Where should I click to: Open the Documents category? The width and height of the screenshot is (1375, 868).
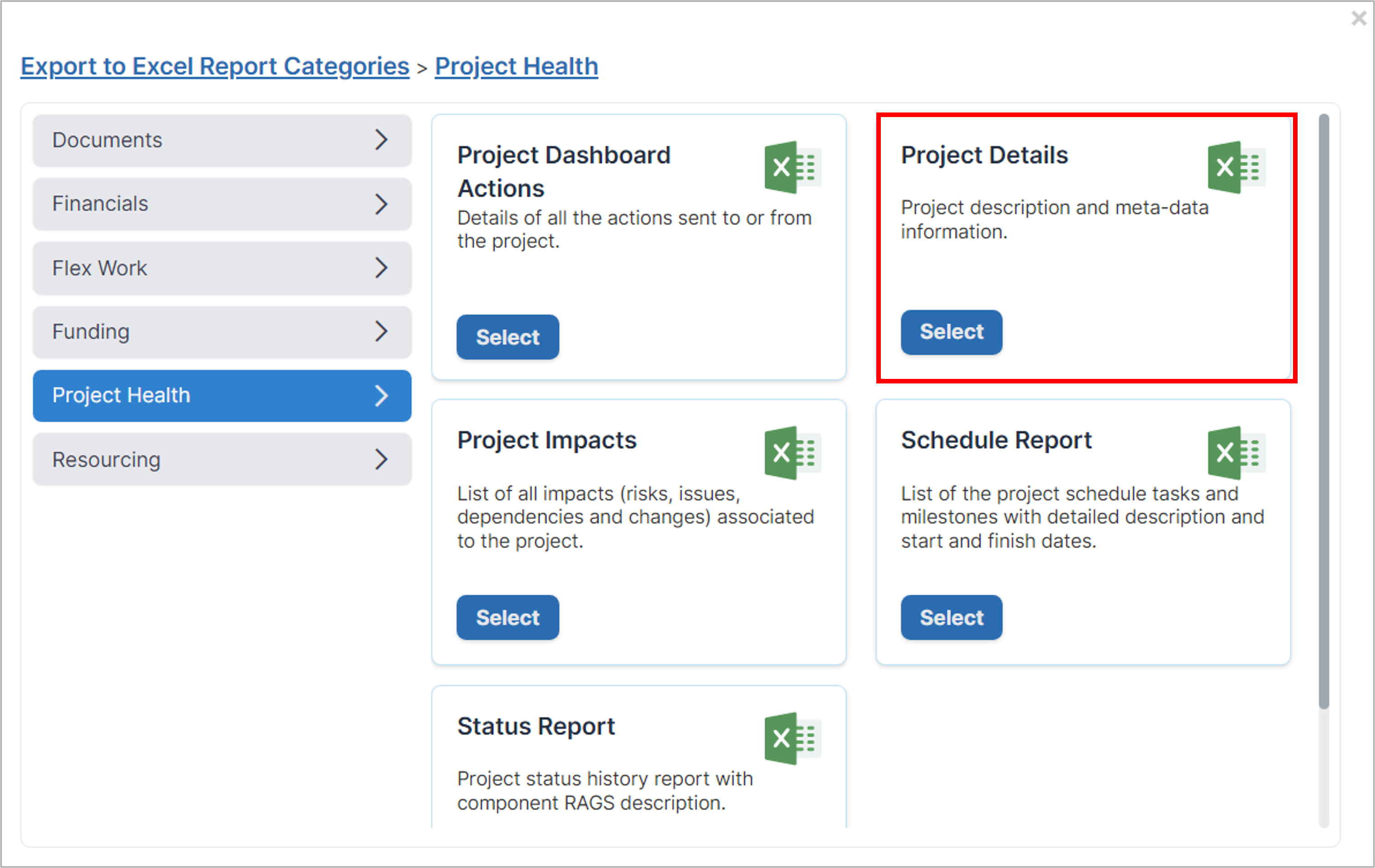click(x=222, y=140)
